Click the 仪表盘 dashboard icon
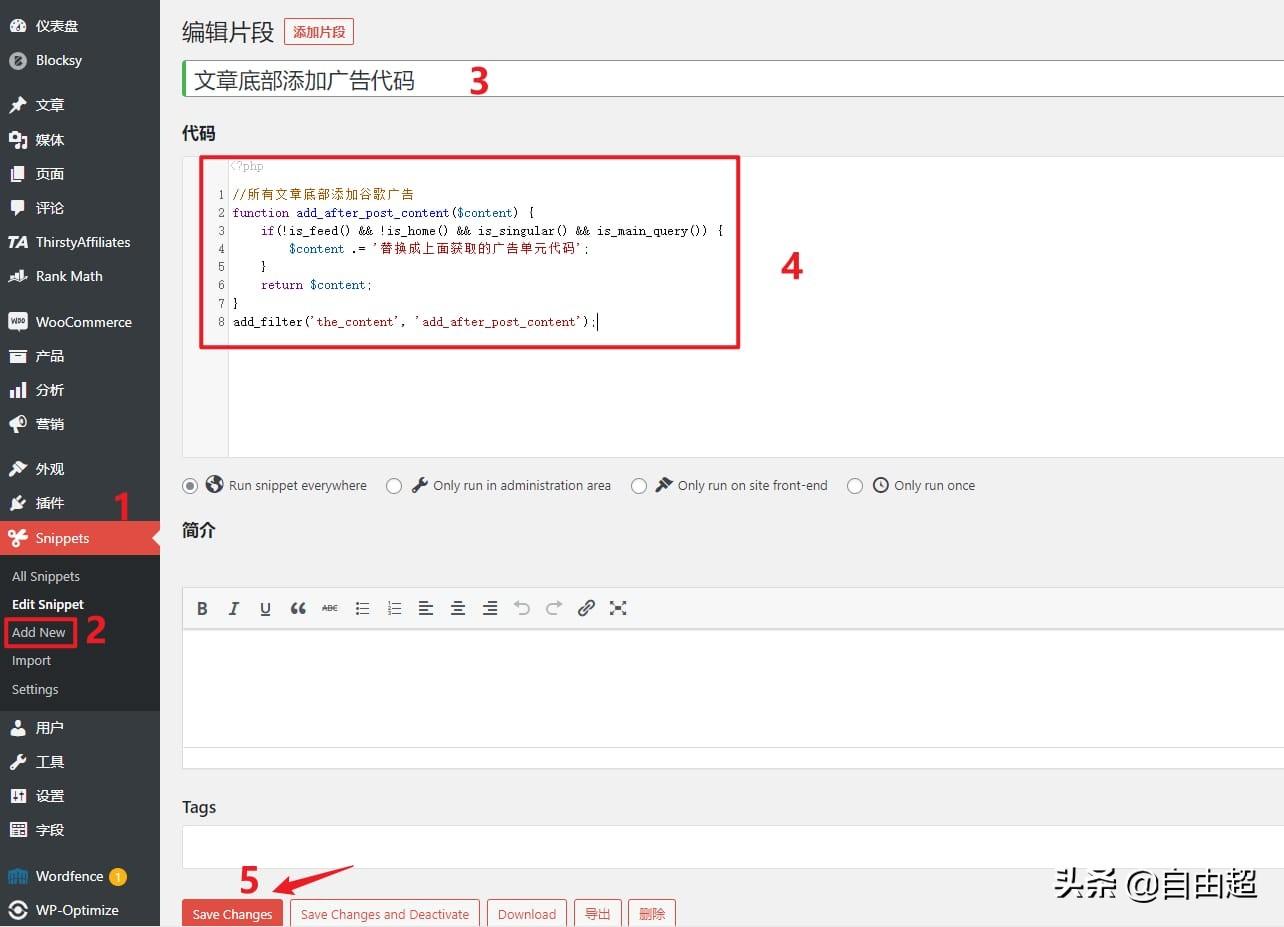This screenshot has height=927, width=1284. tap(17, 26)
